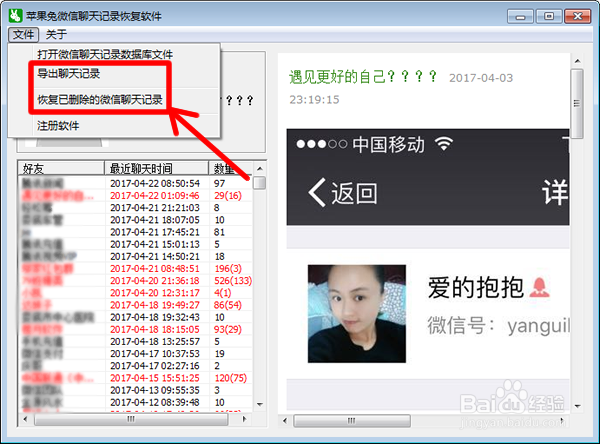Select row dated 2017-04-18 19:32:43
This screenshot has width=600, height=444.
135,317
